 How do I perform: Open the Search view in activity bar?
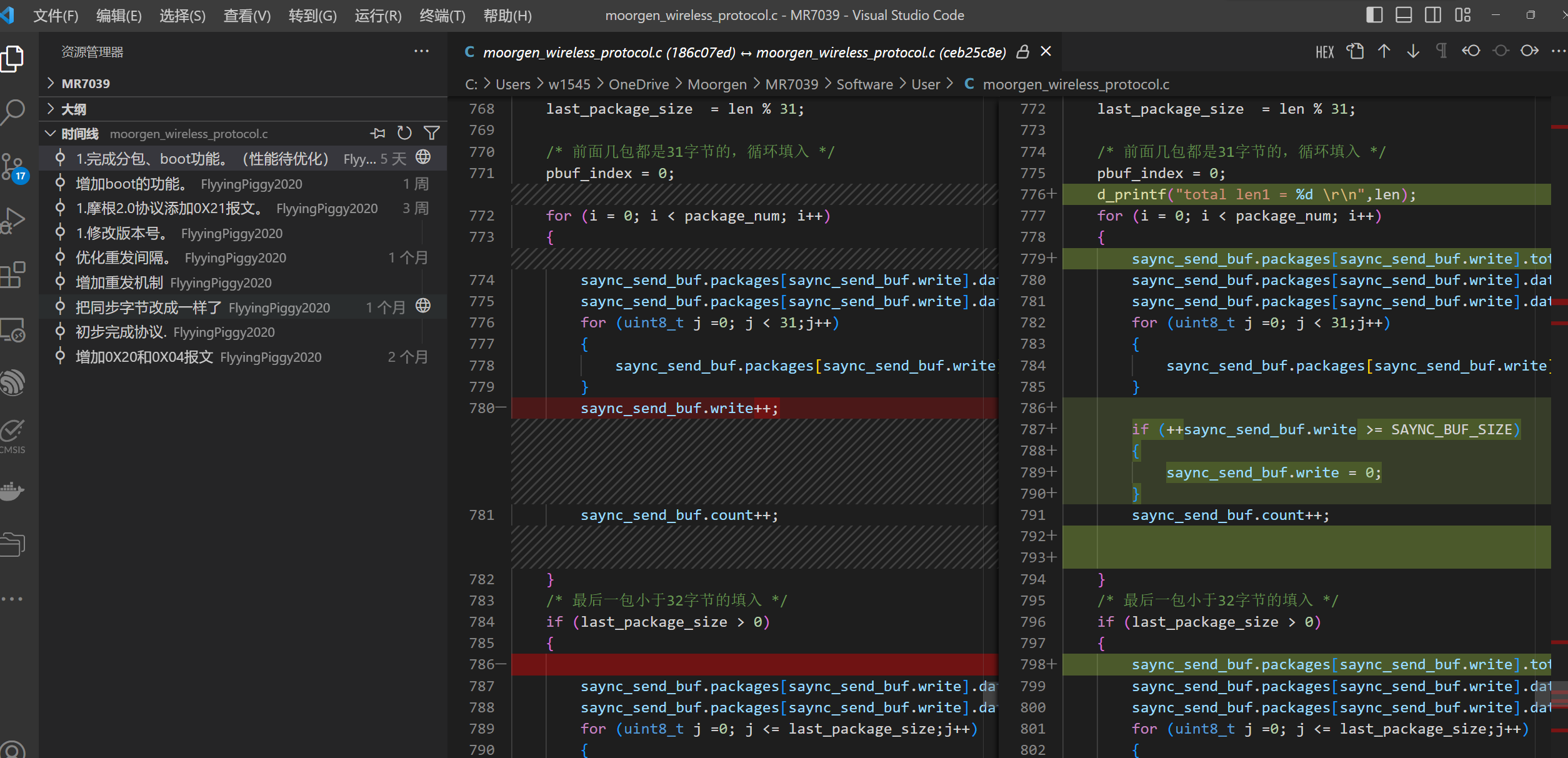coord(12,112)
